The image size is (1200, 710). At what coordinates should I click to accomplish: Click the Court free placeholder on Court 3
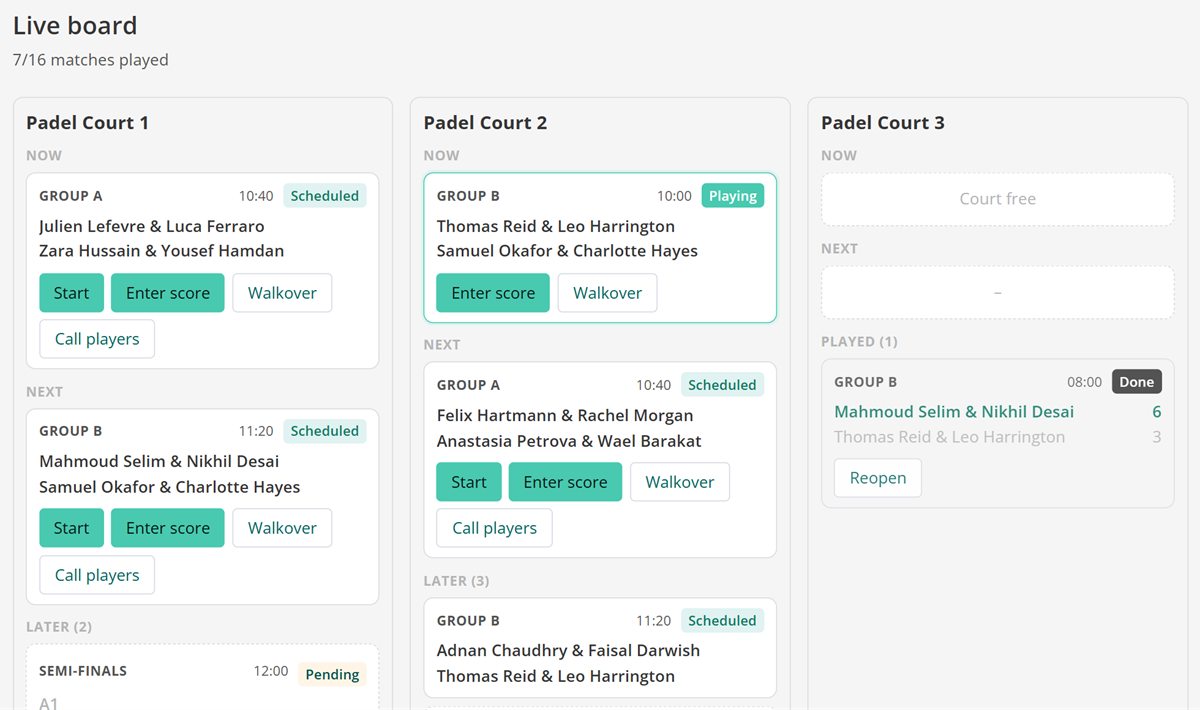point(998,199)
